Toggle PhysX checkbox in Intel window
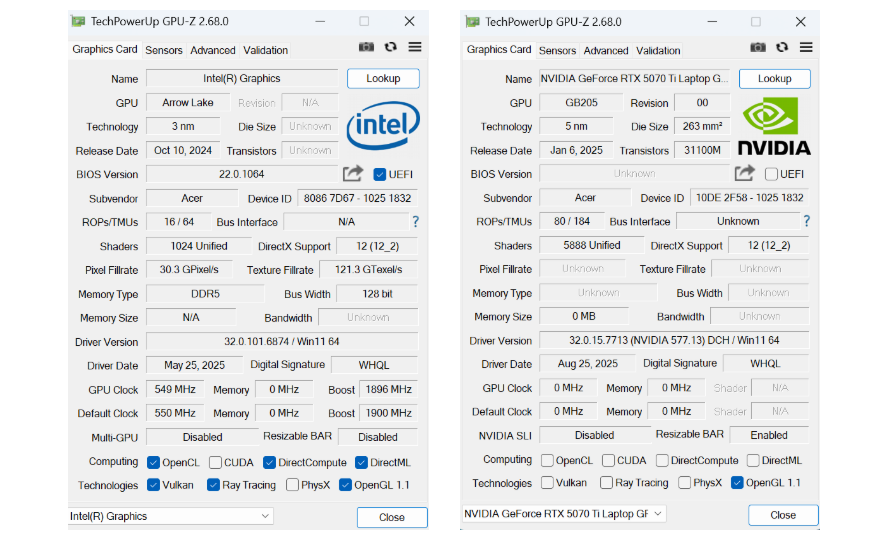 (292, 485)
